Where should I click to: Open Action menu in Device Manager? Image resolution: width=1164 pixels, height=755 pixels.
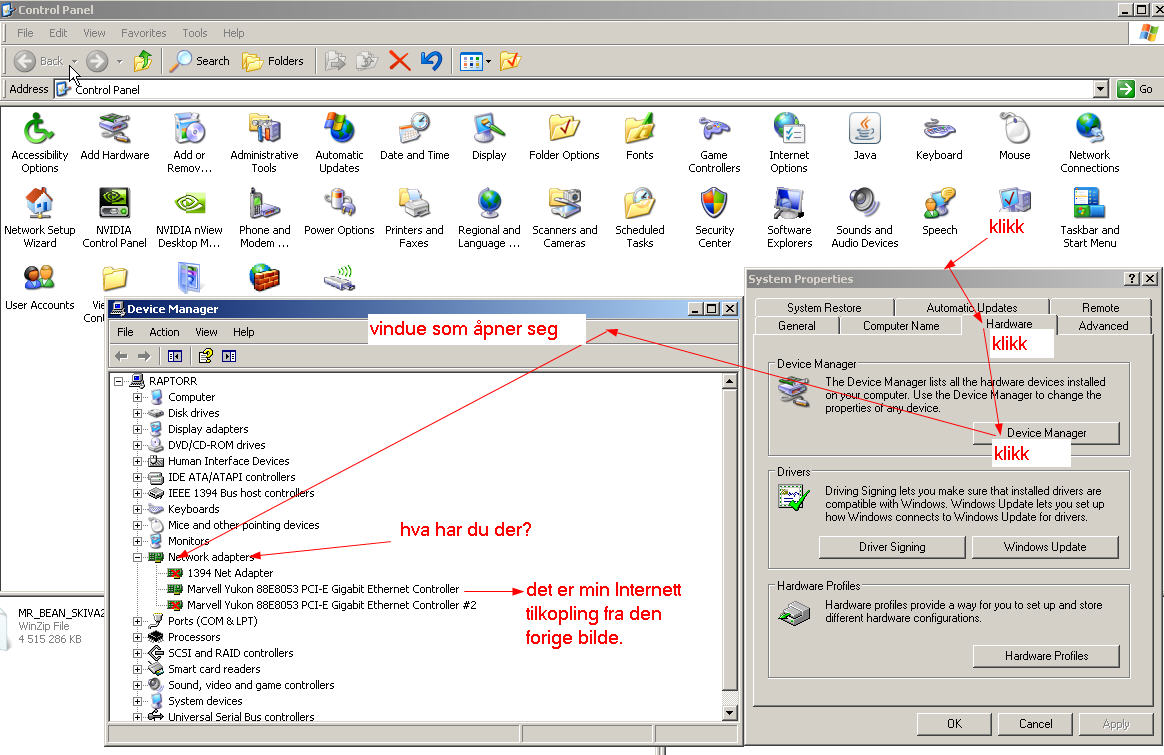(x=164, y=332)
